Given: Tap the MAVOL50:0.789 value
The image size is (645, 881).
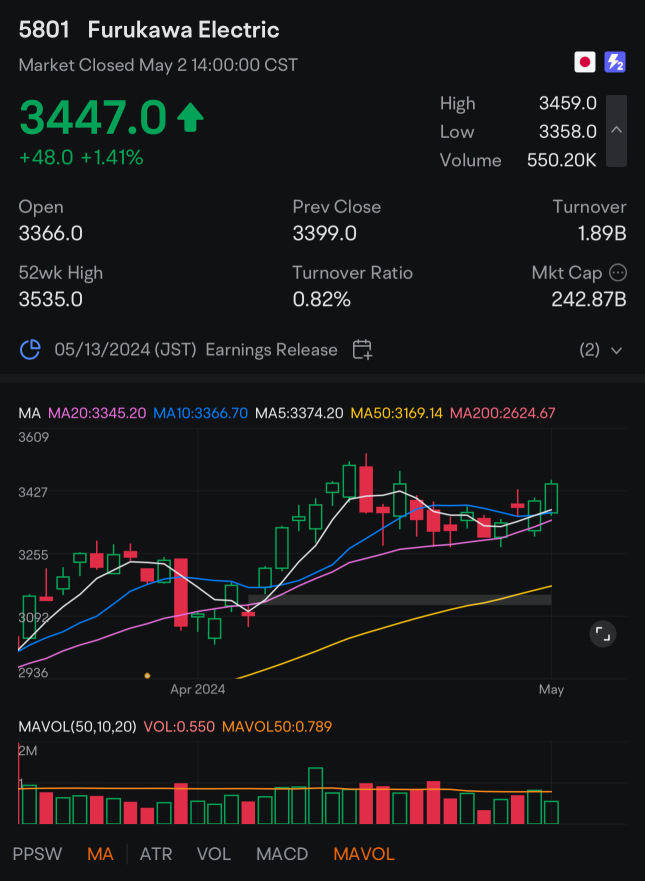Looking at the screenshot, I should pyautogui.click(x=277, y=727).
